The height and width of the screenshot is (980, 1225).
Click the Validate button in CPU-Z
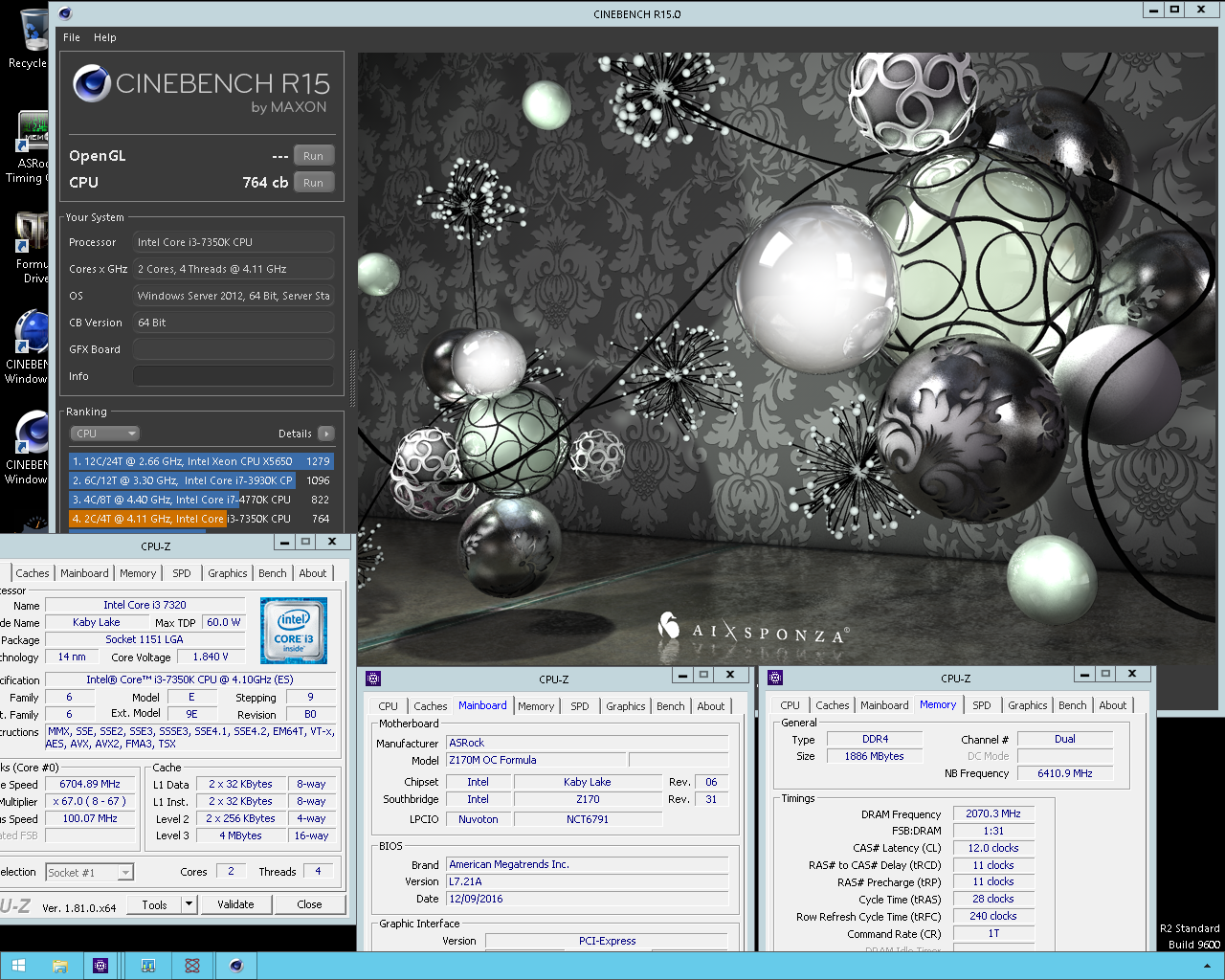point(235,904)
